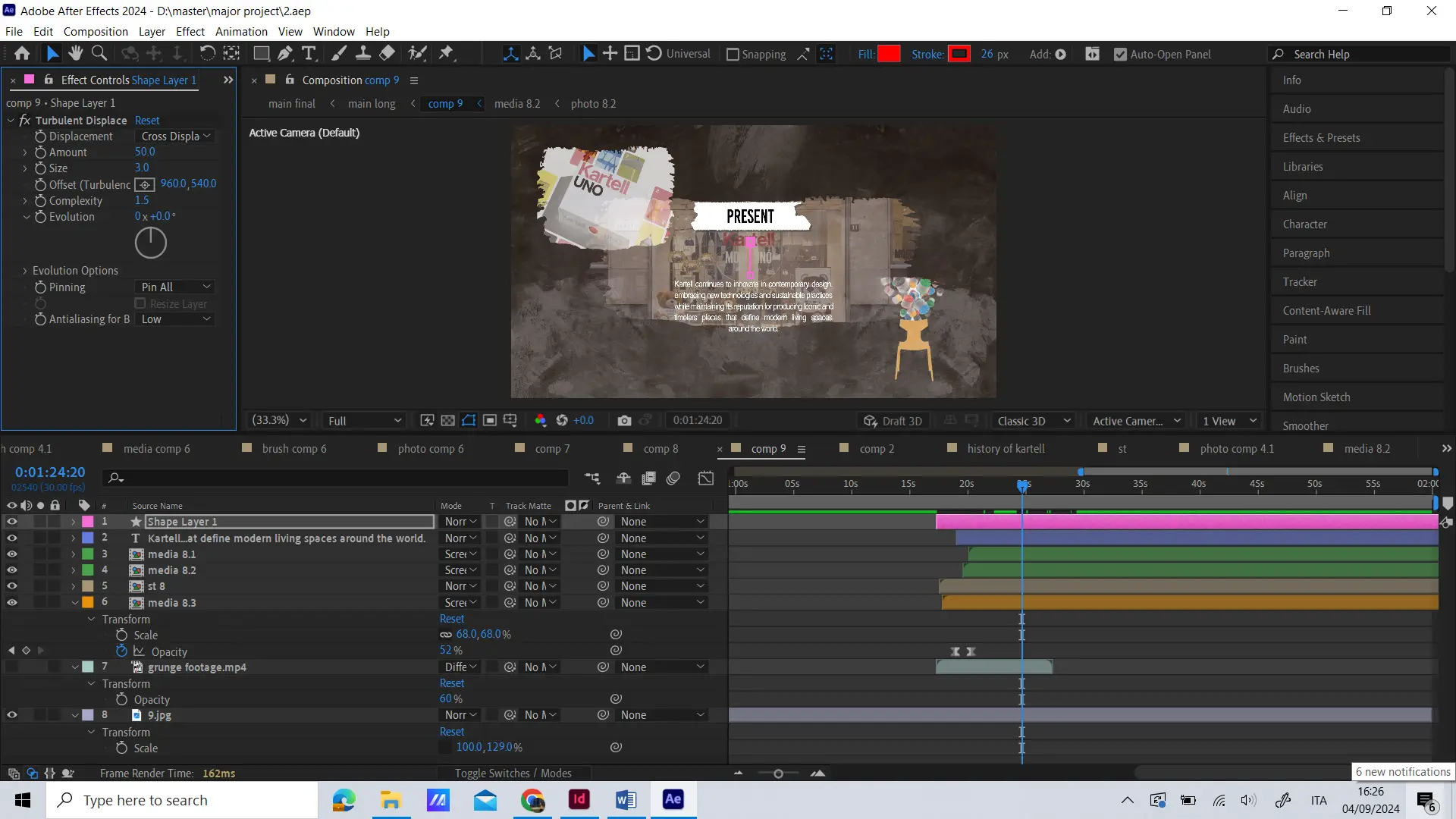Image resolution: width=1456 pixels, height=819 pixels.
Task: Open Adobe InDesign from the taskbar
Action: 579,799
